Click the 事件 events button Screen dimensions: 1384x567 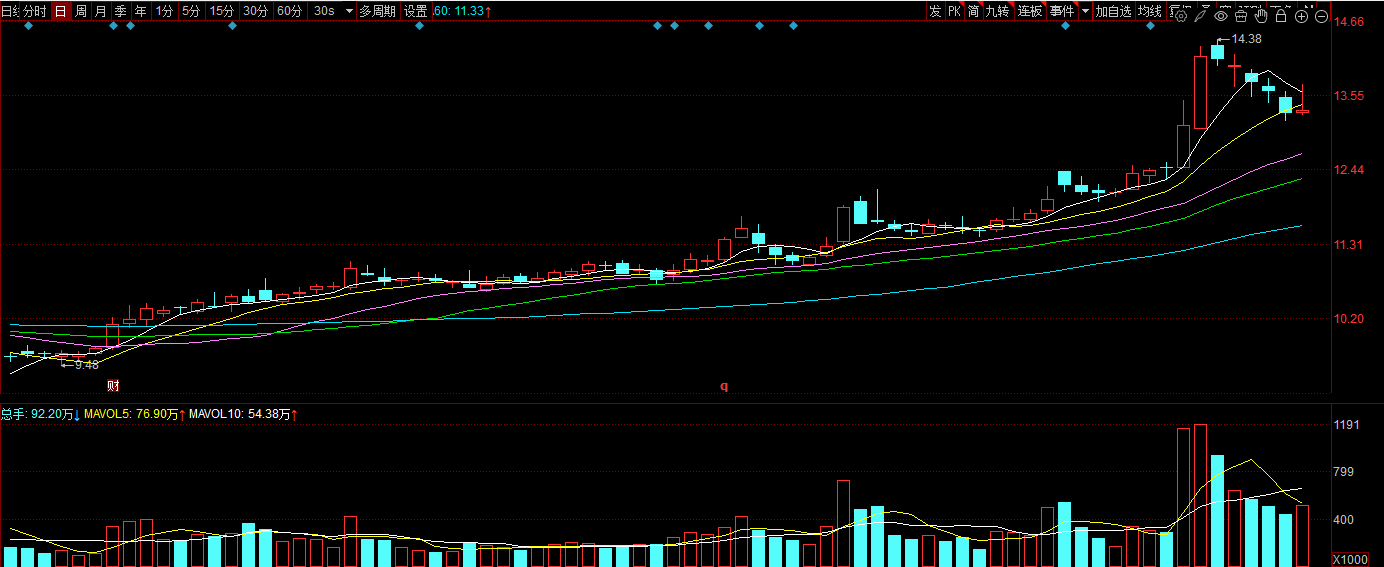pos(1062,11)
